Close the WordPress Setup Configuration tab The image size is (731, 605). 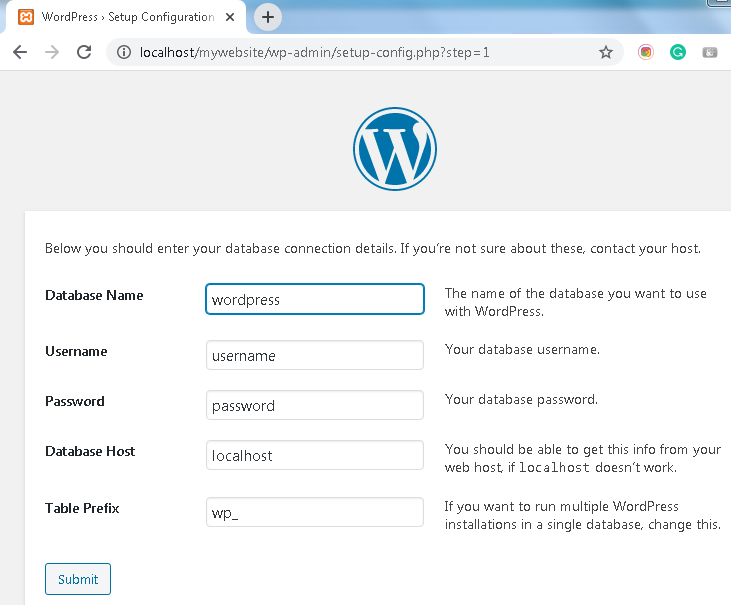(229, 17)
